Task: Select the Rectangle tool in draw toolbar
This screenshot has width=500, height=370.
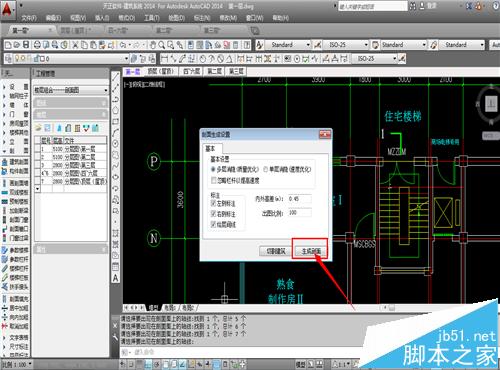Action: (115, 121)
